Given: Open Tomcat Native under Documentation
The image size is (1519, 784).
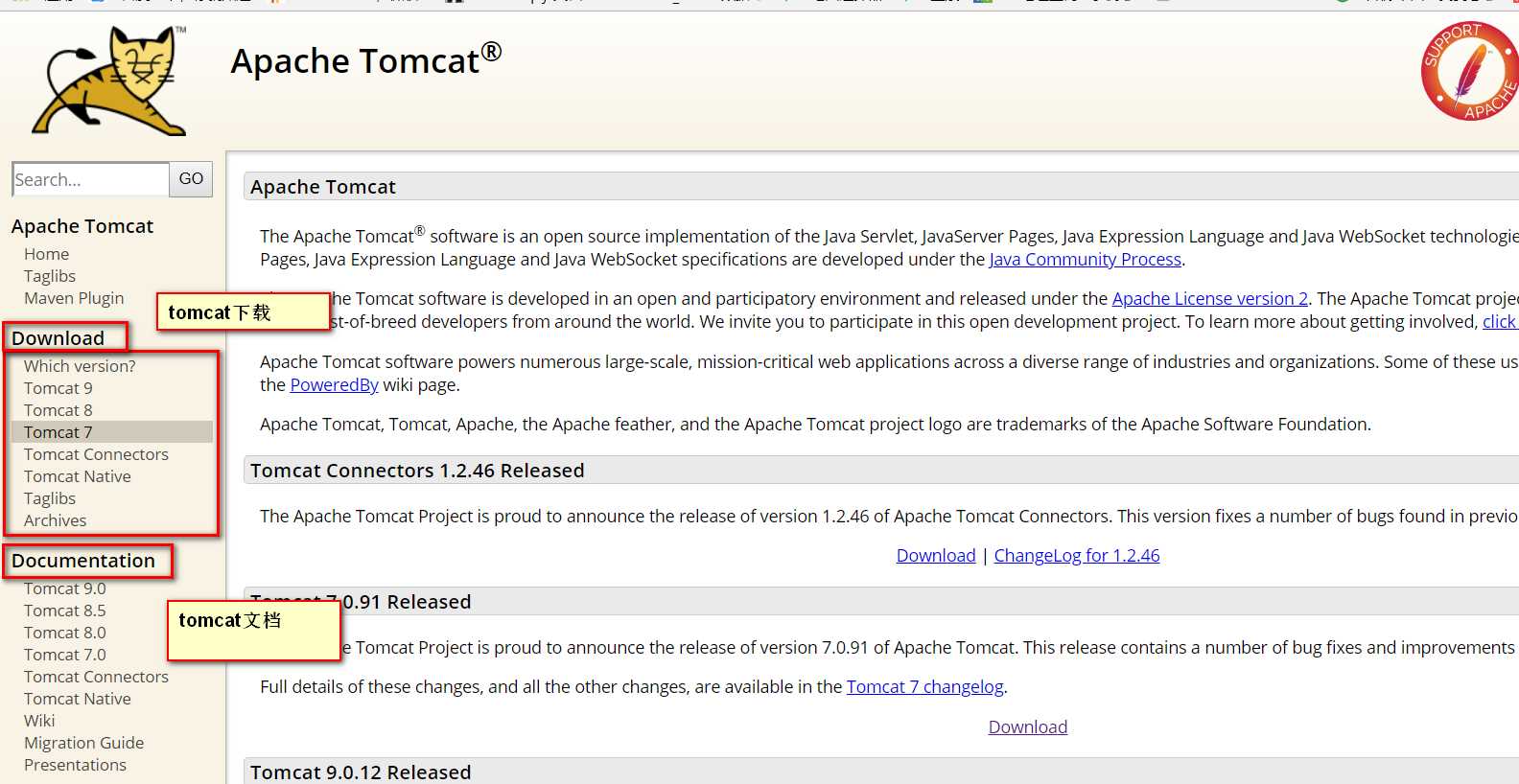Looking at the screenshot, I should coord(78,699).
